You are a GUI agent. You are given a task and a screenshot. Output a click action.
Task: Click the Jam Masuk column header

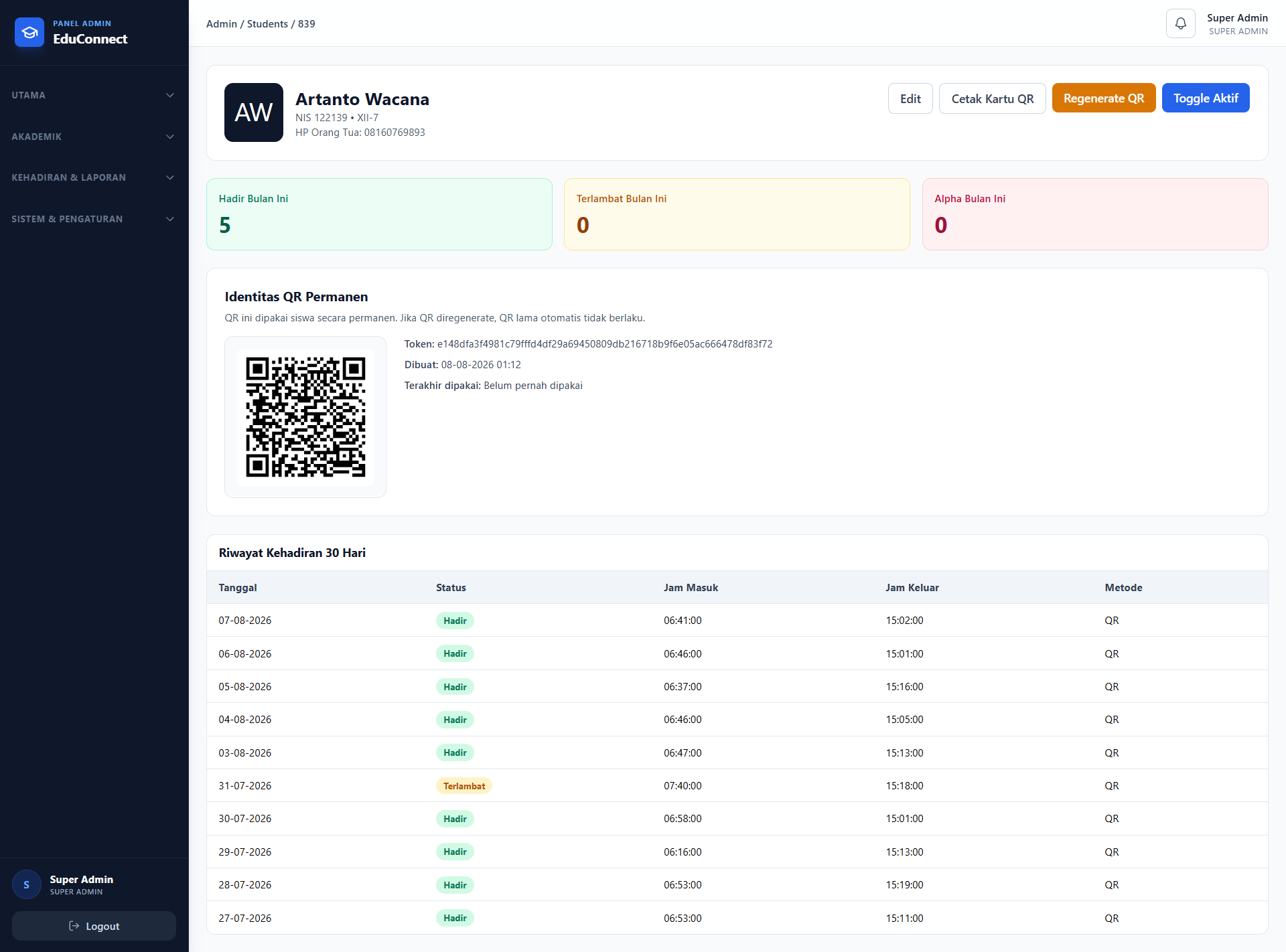click(691, 587)
